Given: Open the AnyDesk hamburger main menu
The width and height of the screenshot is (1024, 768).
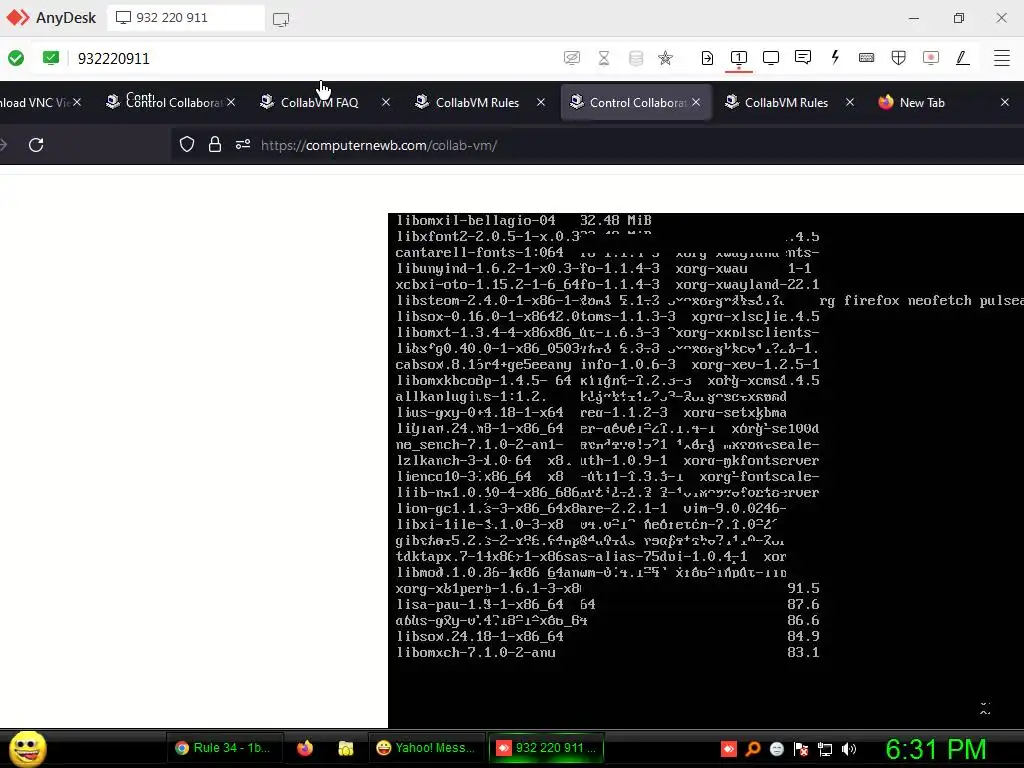Looking at the screenshot, I should click(x=1002, y=58).
